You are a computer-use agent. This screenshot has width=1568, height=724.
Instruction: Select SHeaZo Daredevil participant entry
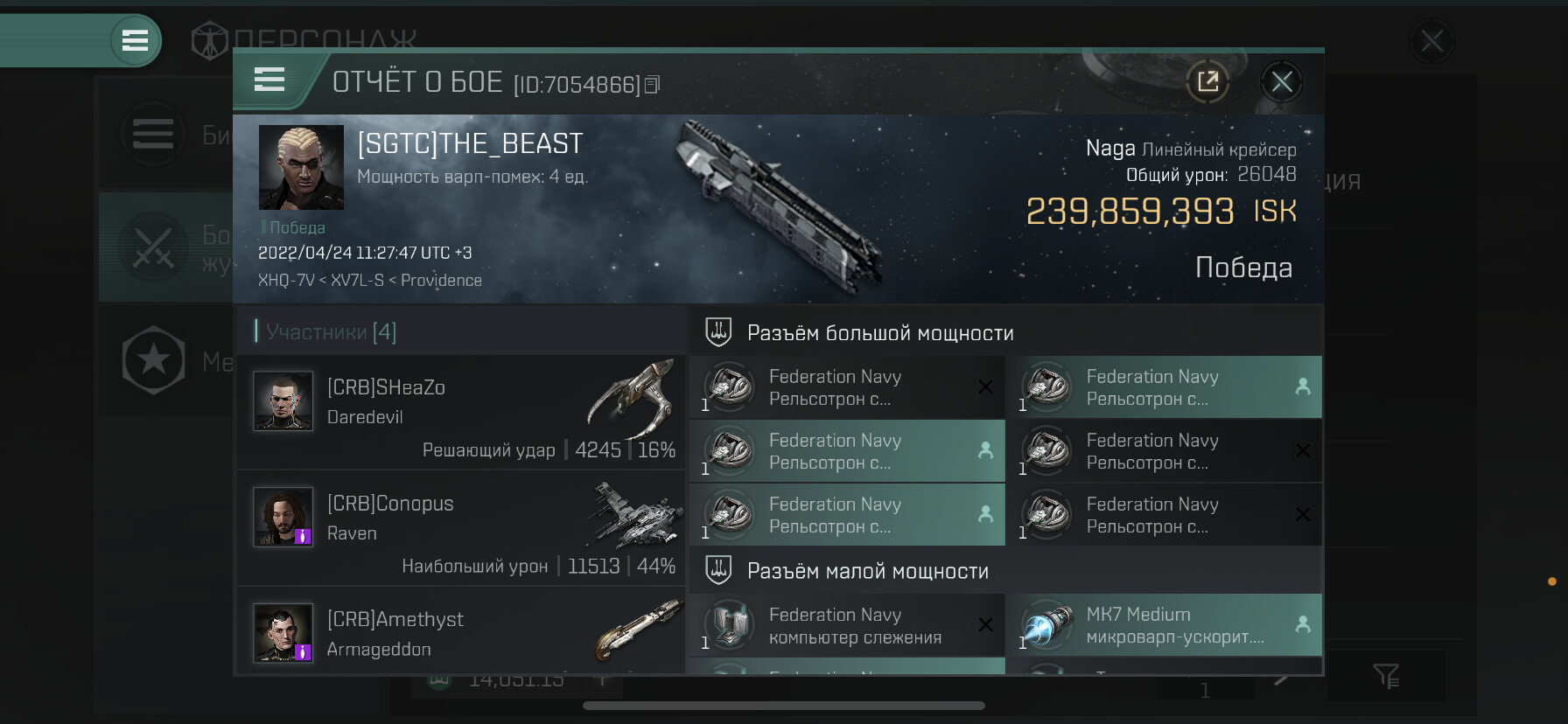460,411
